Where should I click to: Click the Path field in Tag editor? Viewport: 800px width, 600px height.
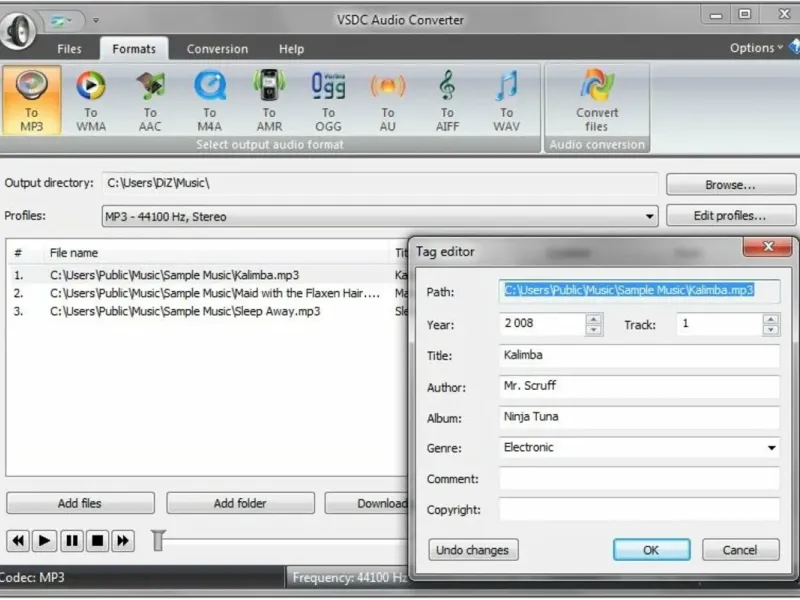pyautogui.click(x=639, y=291)
